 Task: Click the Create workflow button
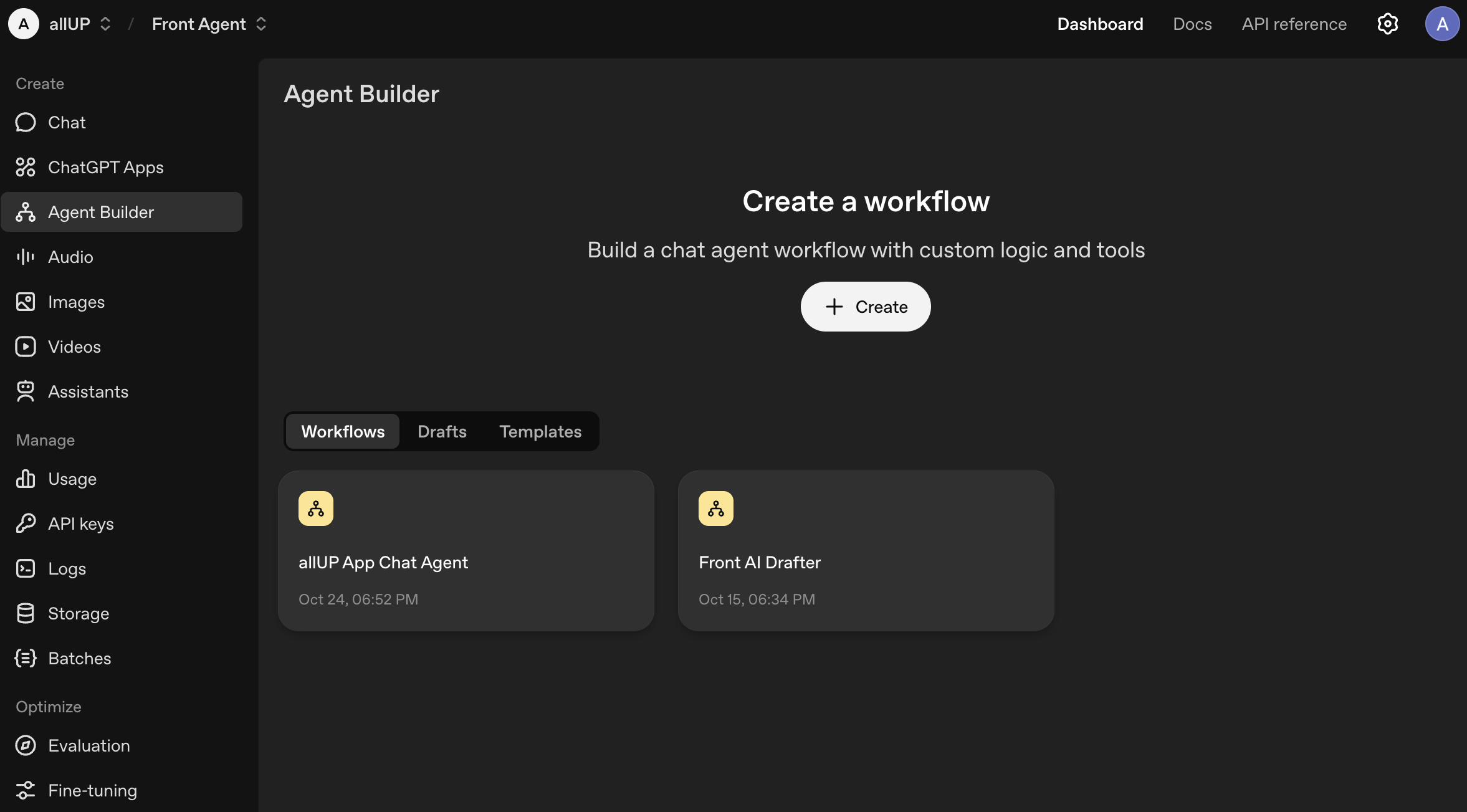click(x=865, y=307)
